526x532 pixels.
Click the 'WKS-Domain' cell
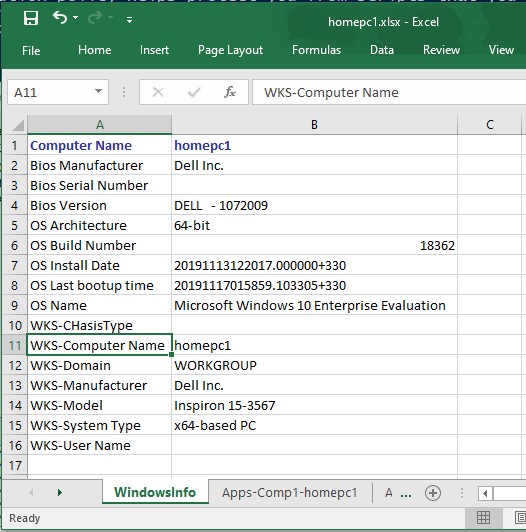[99, 366]
